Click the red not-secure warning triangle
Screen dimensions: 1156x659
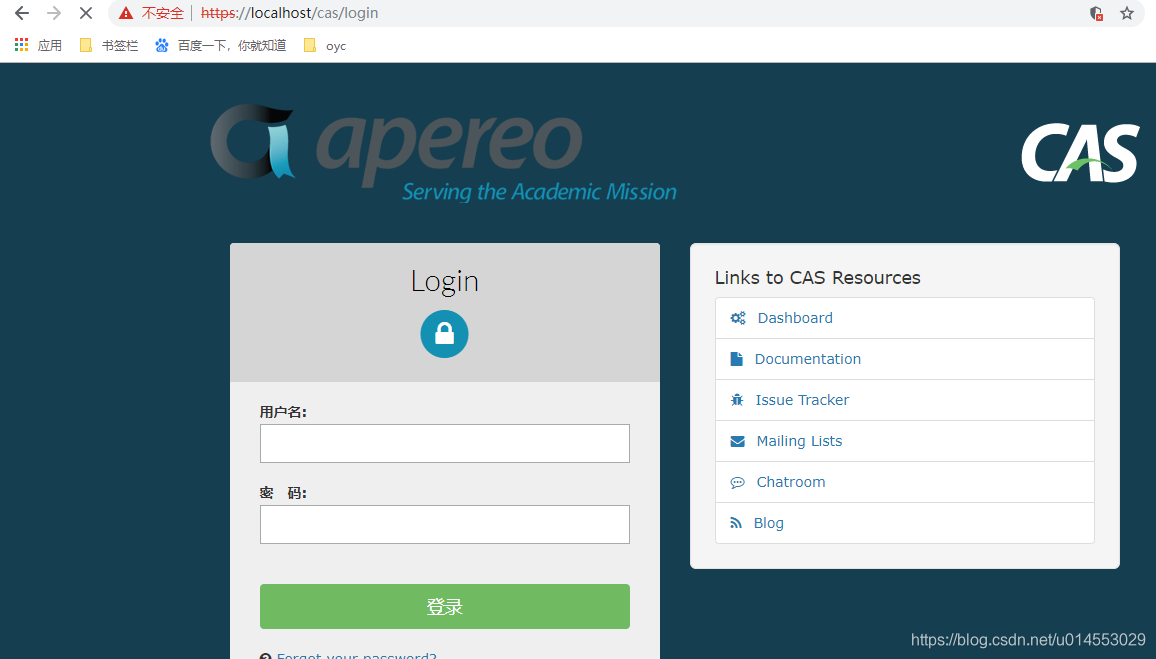[x=126, y=13]
